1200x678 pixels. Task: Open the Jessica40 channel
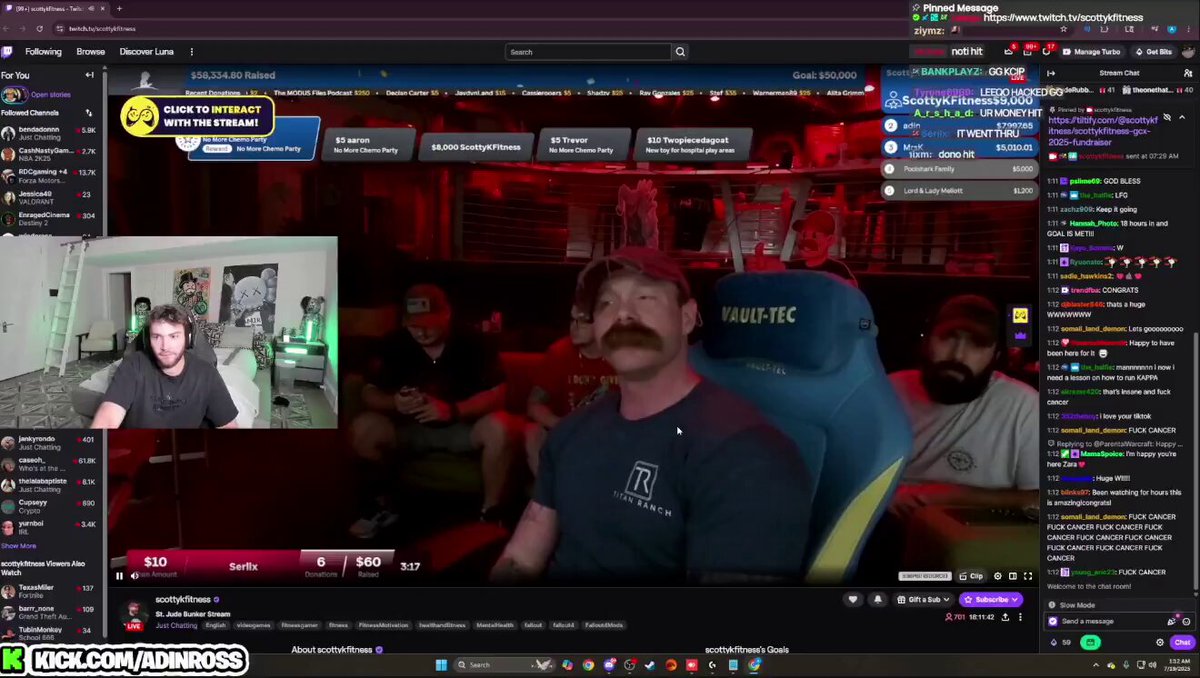(48, 198)
